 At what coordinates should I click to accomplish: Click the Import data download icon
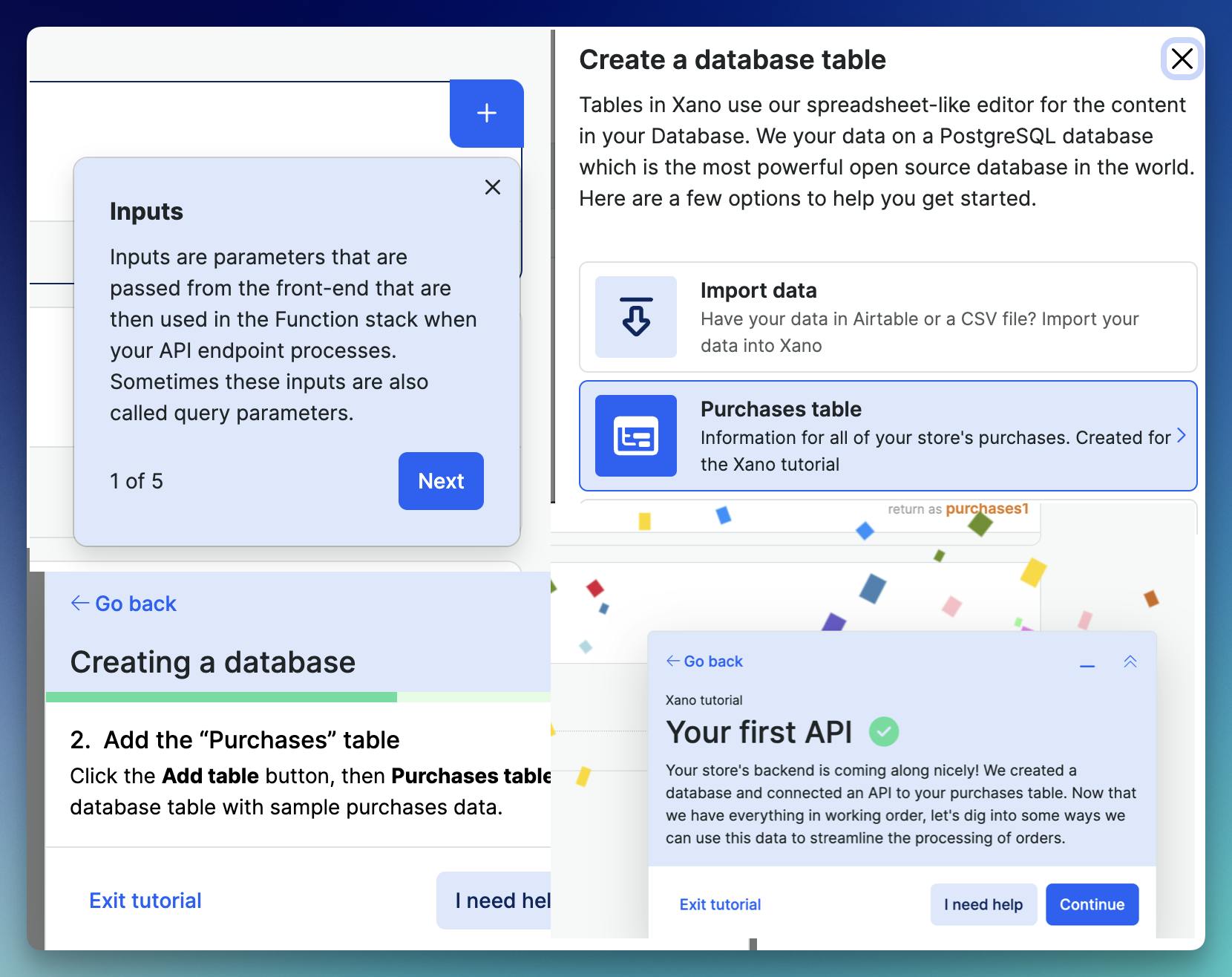click(636, 317)
